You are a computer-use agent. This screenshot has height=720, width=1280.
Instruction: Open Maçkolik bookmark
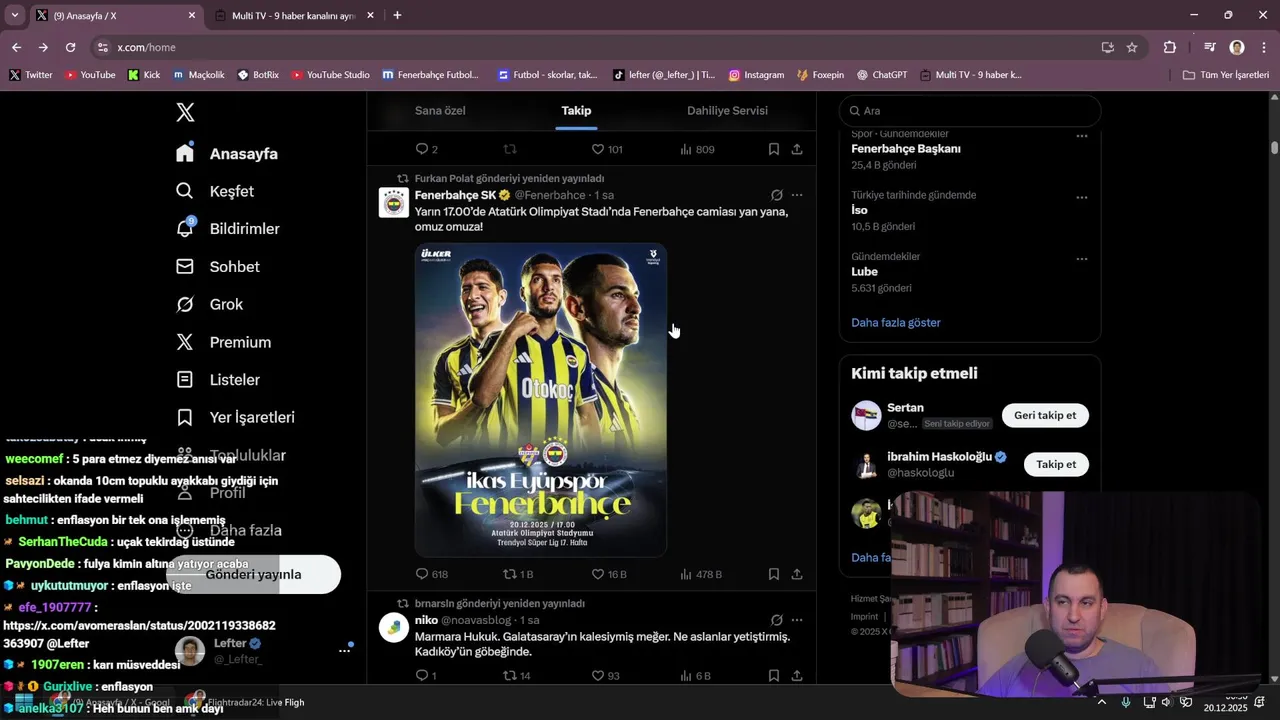point(198,75)
